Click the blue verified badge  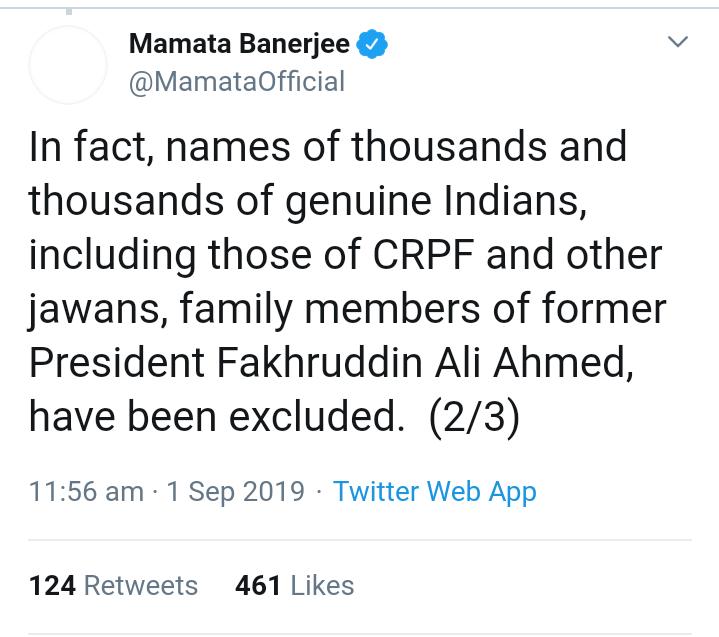[x=372, y=44]
